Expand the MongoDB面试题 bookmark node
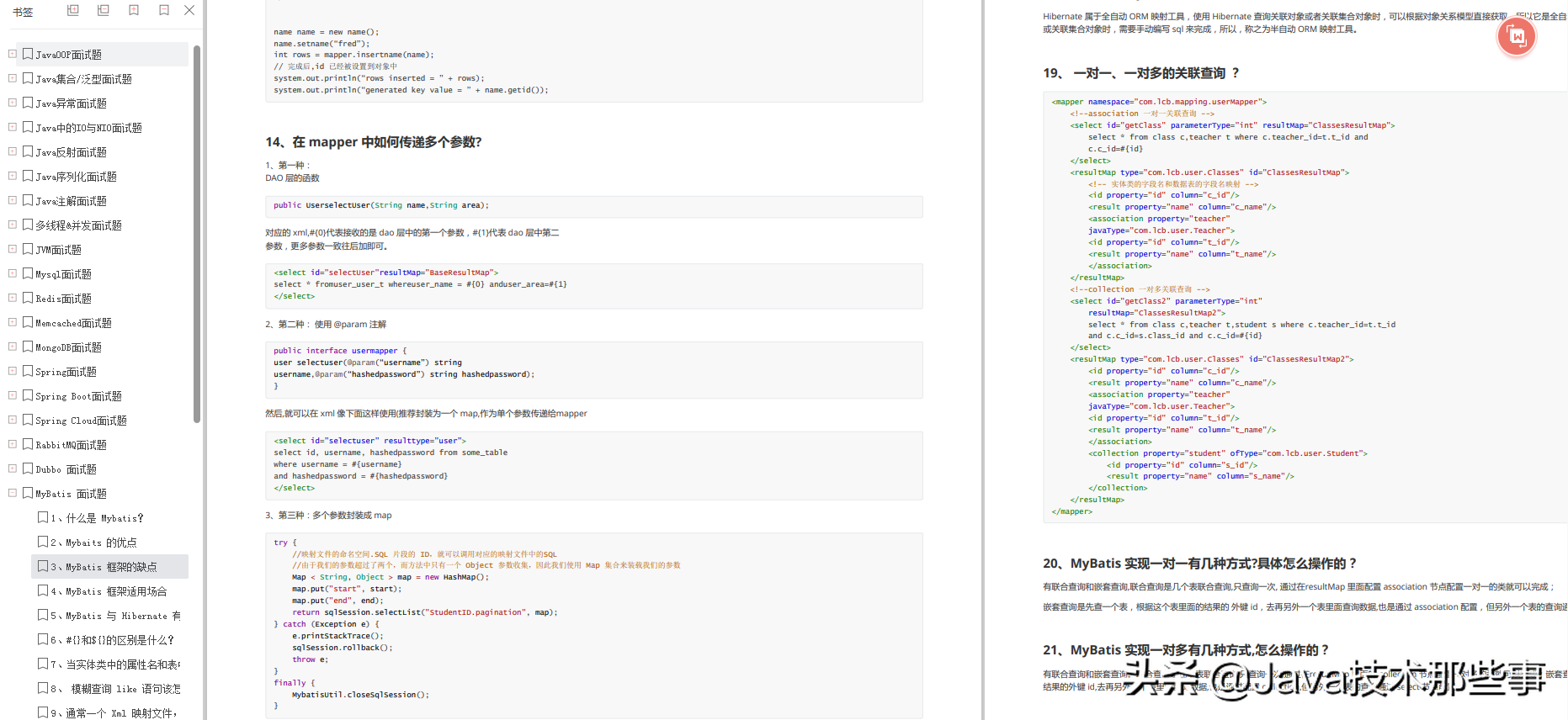This screenshot has width=1568, height=720. (x=13, y=347)
